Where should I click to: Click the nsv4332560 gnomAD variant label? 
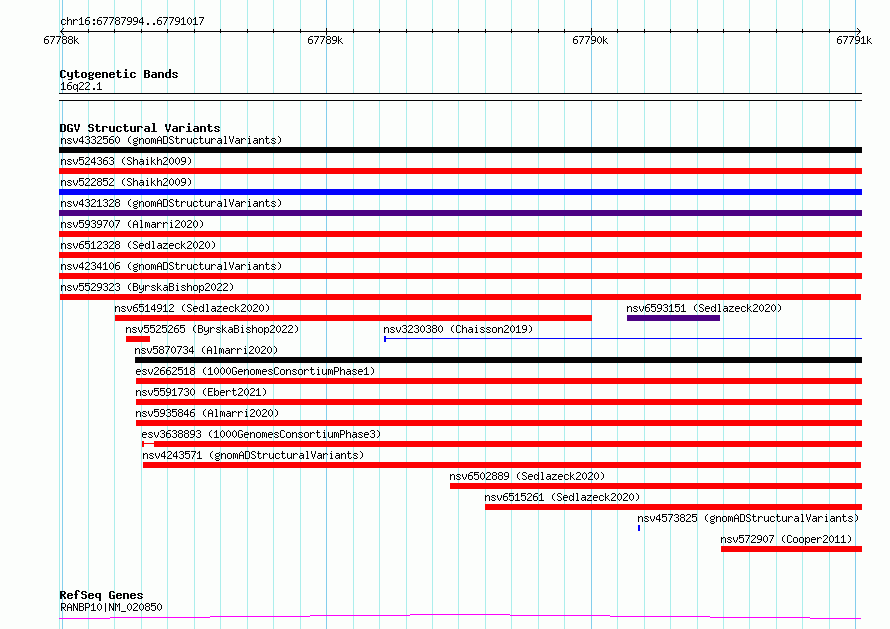tap(171, 140)
